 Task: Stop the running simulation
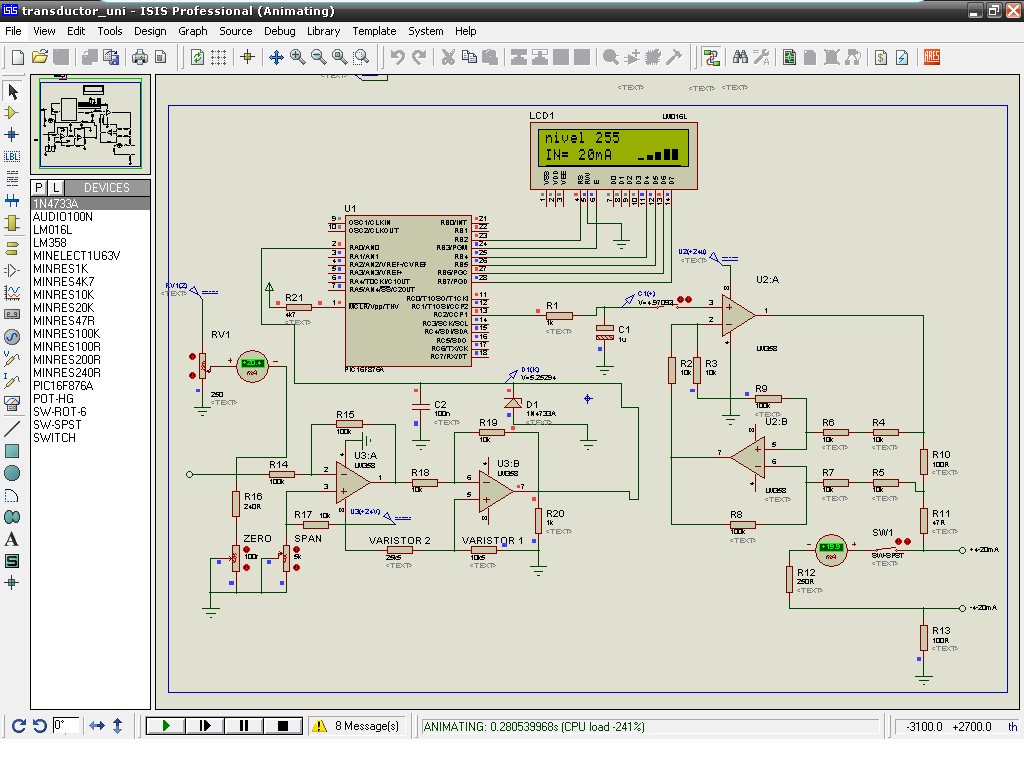(x=283, y=726)
